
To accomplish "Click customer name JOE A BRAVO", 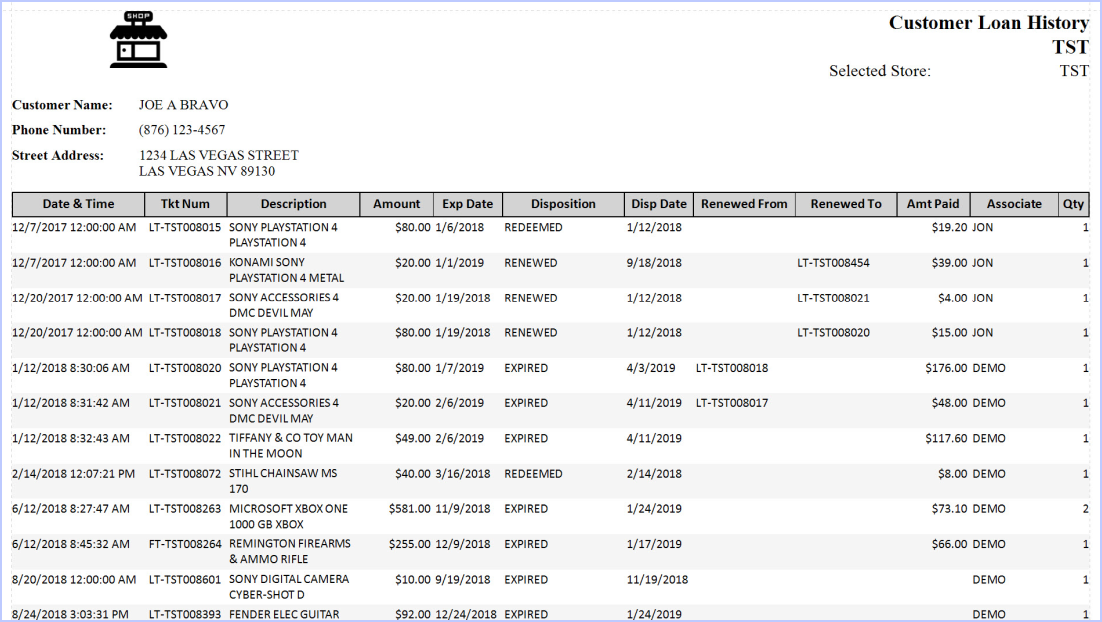I will click(183, 105).
